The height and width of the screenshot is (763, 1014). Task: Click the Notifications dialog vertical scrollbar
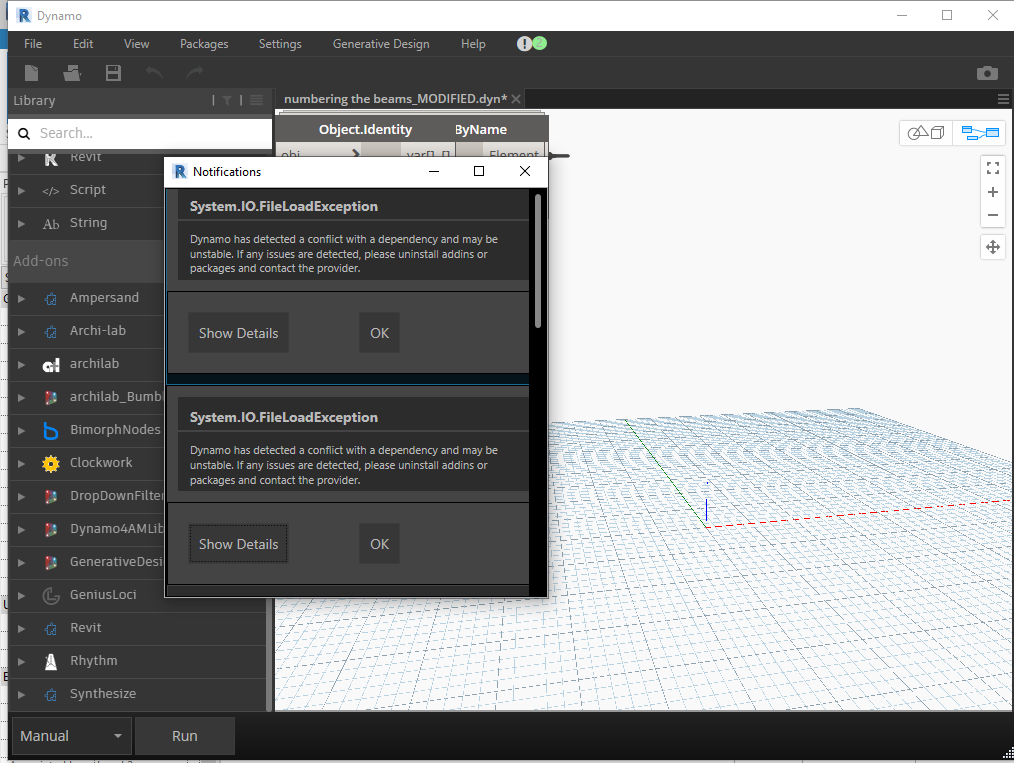coord(538,261)
